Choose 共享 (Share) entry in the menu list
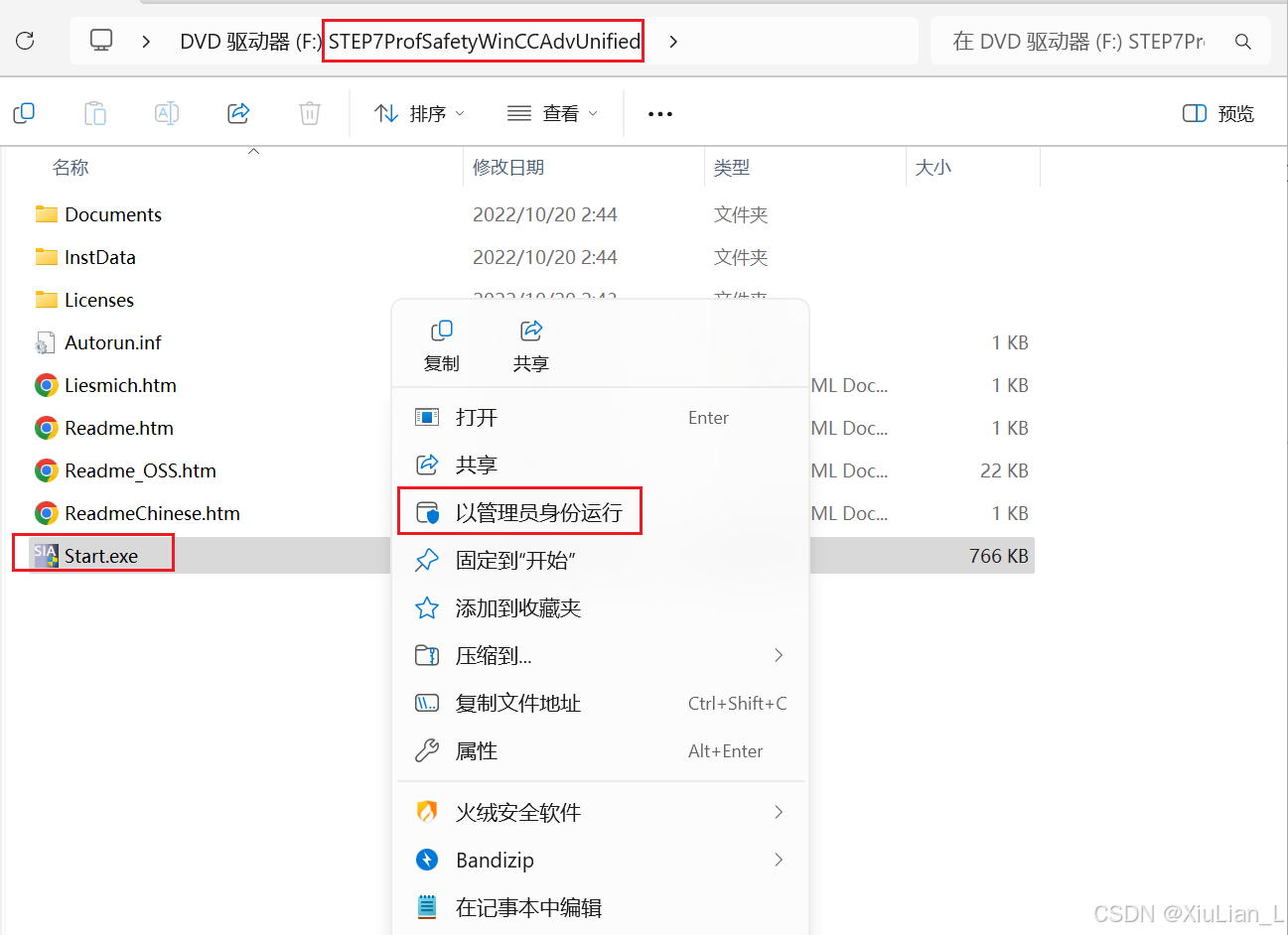1288x935 pixels. click(x=601, y=466)
